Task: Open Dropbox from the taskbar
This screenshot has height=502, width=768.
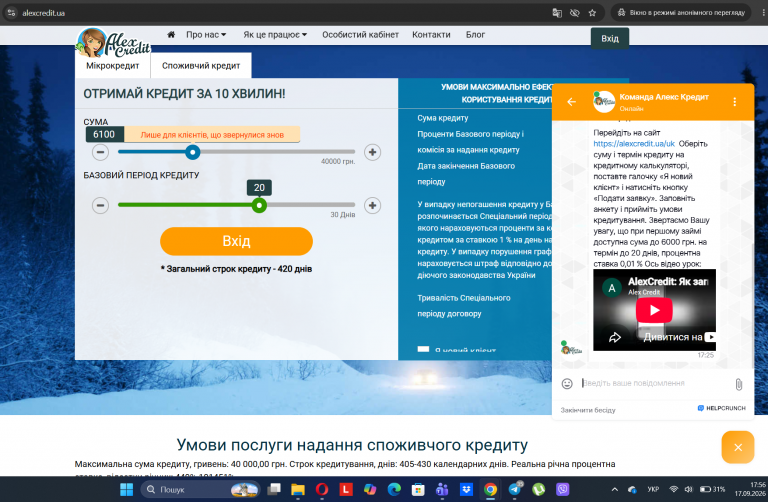Action: click(466, 489)
